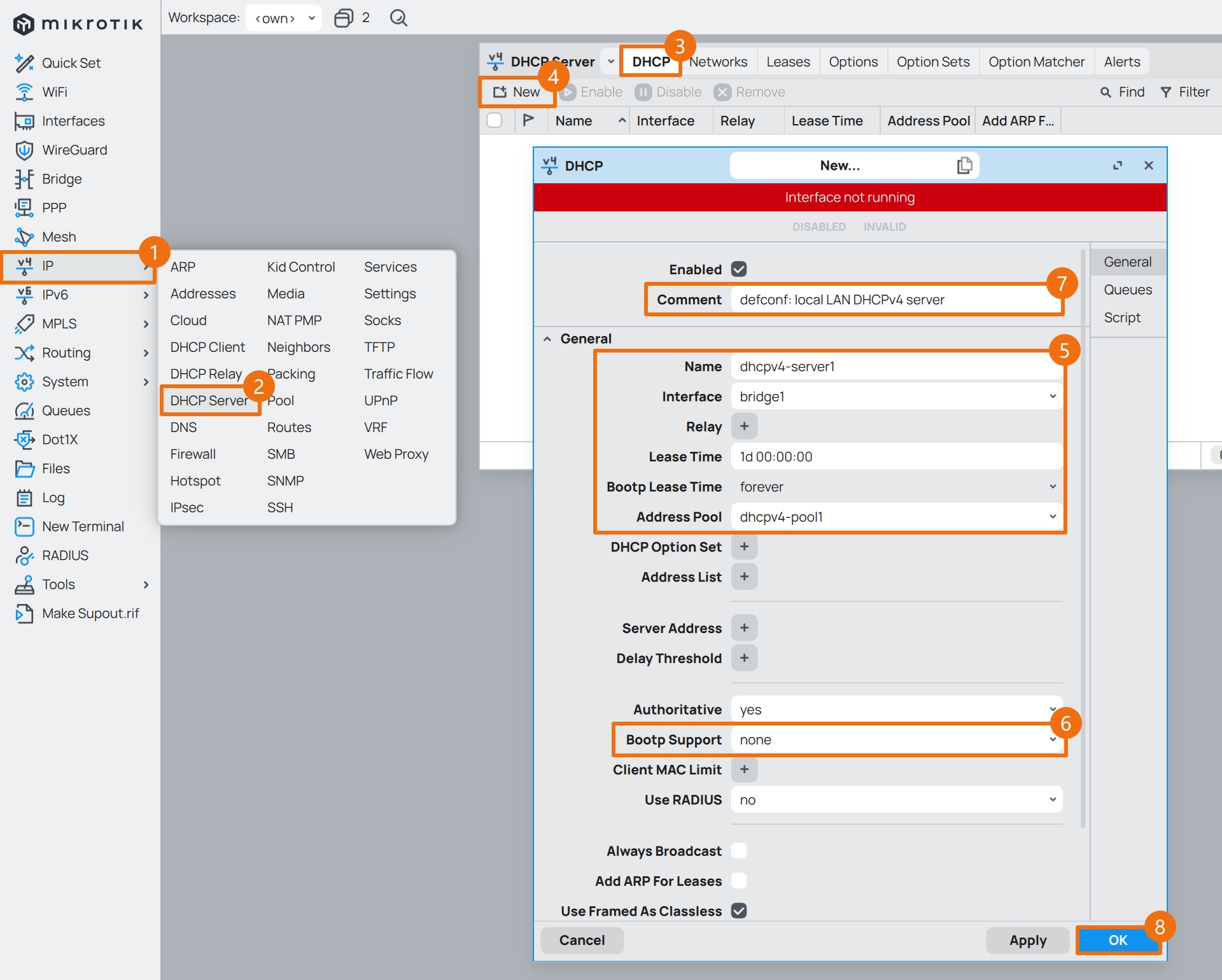Viewport: 1222px width, 980px height.
Task: Switch to the Options tab
Action: tap(853, 62)
